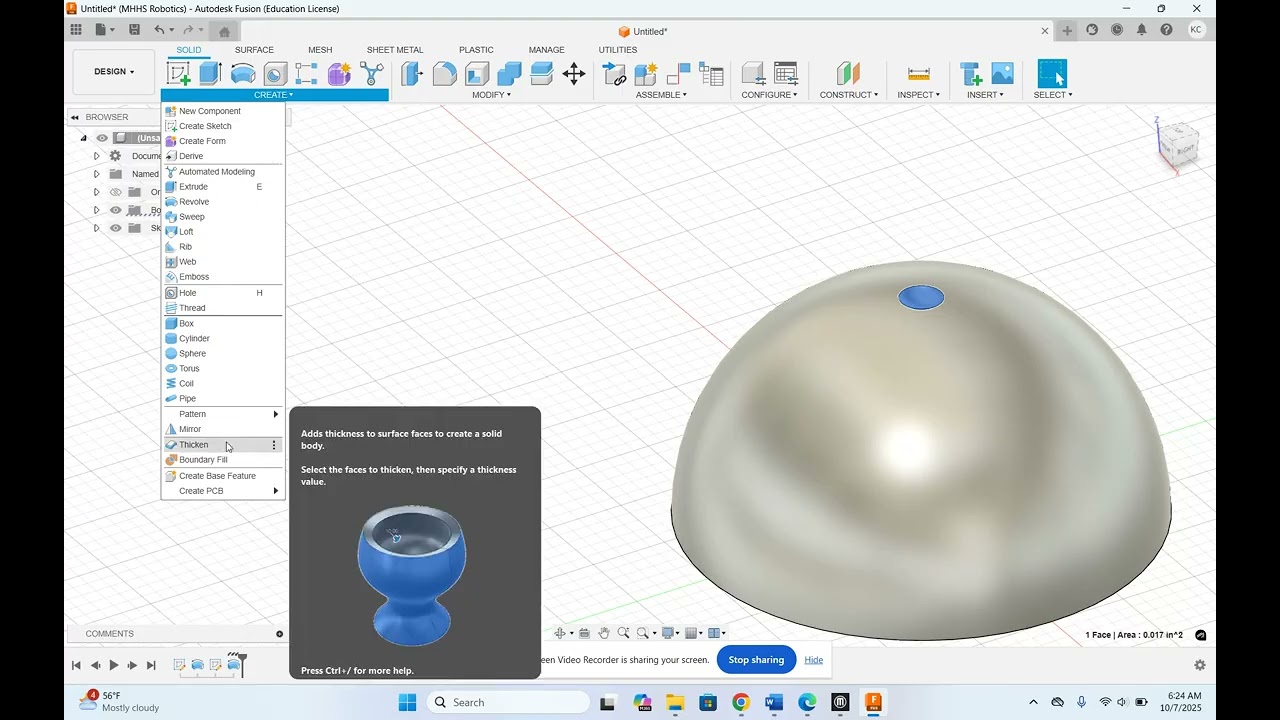The height and width of the screenshot is (720, 1280).
Task: Open timeline settings gear icon
Action: pyautogui.click(x=1200, y=665)
